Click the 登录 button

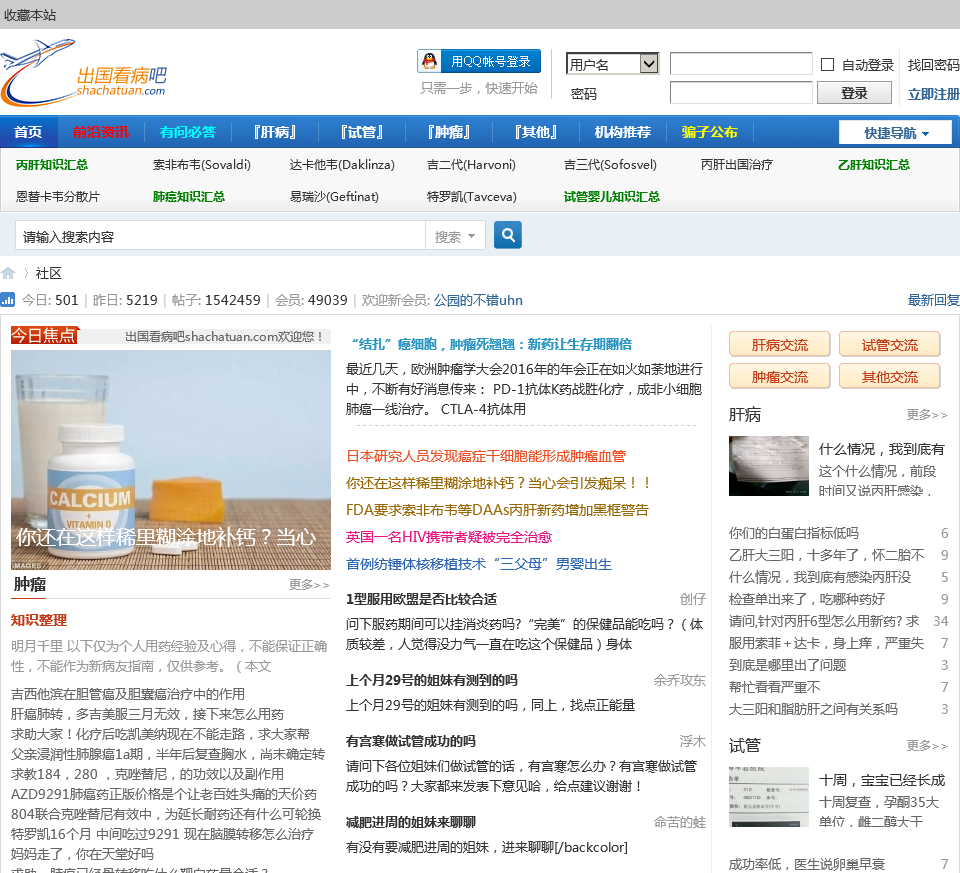tap(854, 93)
